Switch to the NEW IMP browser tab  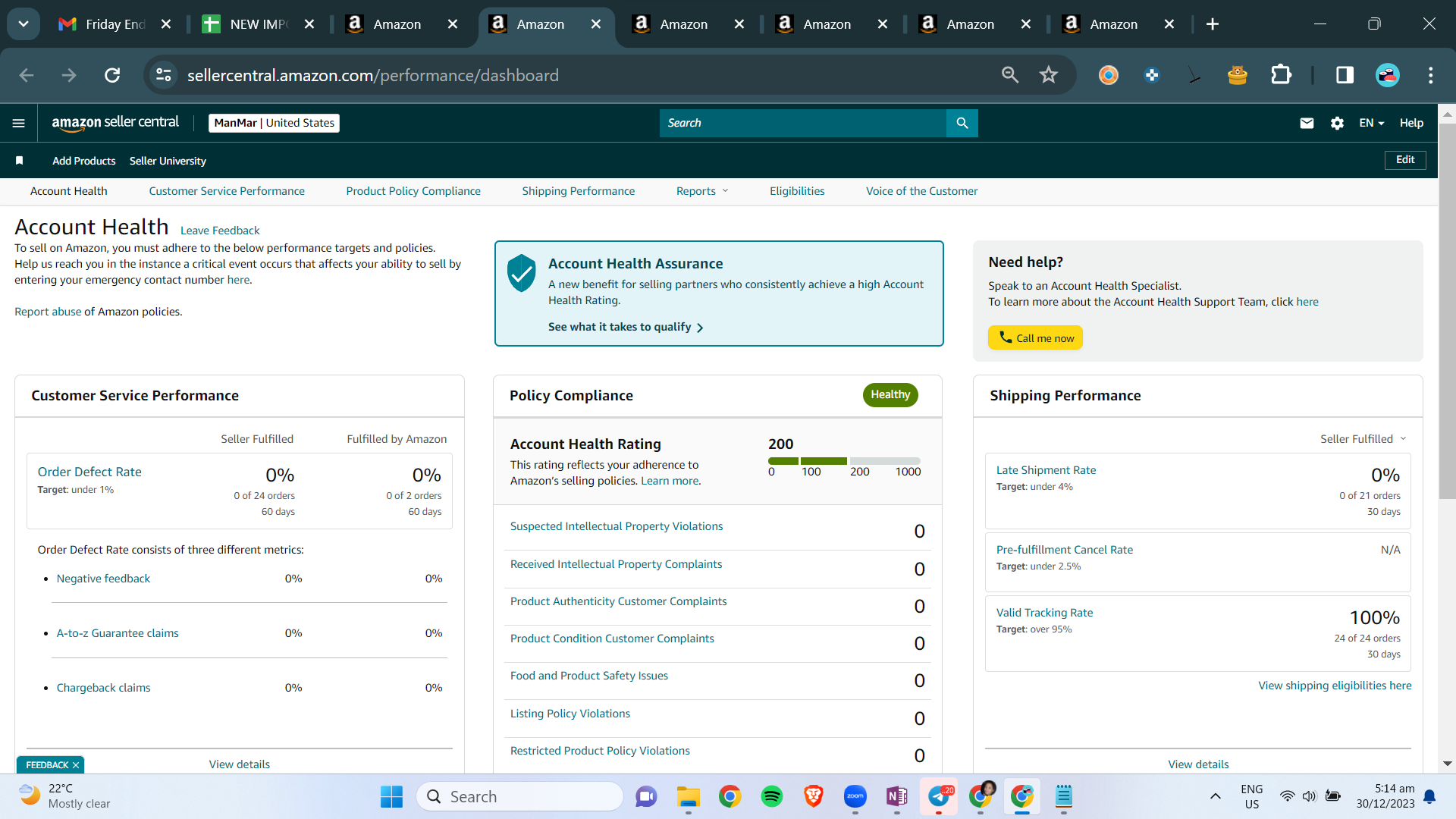[258, 24]
